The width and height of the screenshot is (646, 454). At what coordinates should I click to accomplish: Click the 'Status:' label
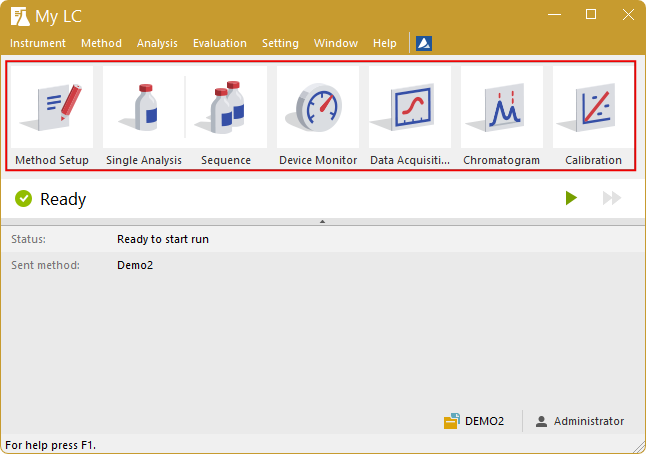tap(28, 239)
